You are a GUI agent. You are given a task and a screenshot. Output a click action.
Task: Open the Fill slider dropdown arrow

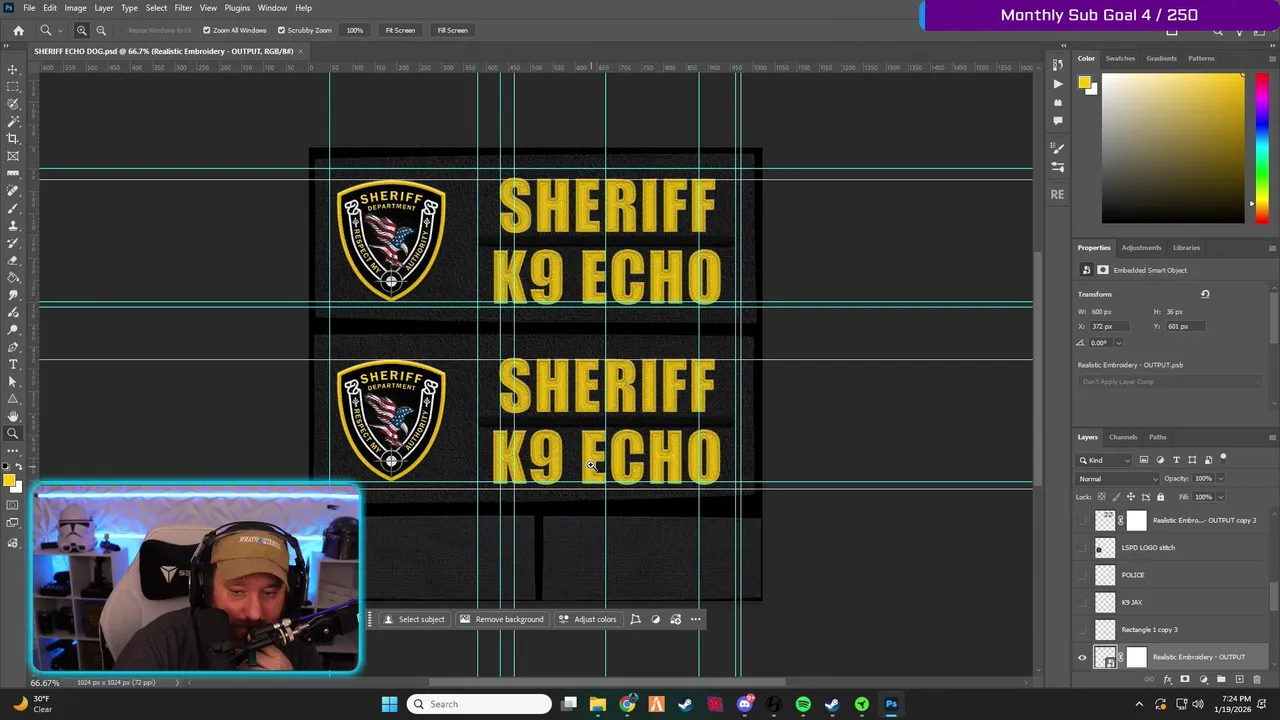pos(1220,497)
